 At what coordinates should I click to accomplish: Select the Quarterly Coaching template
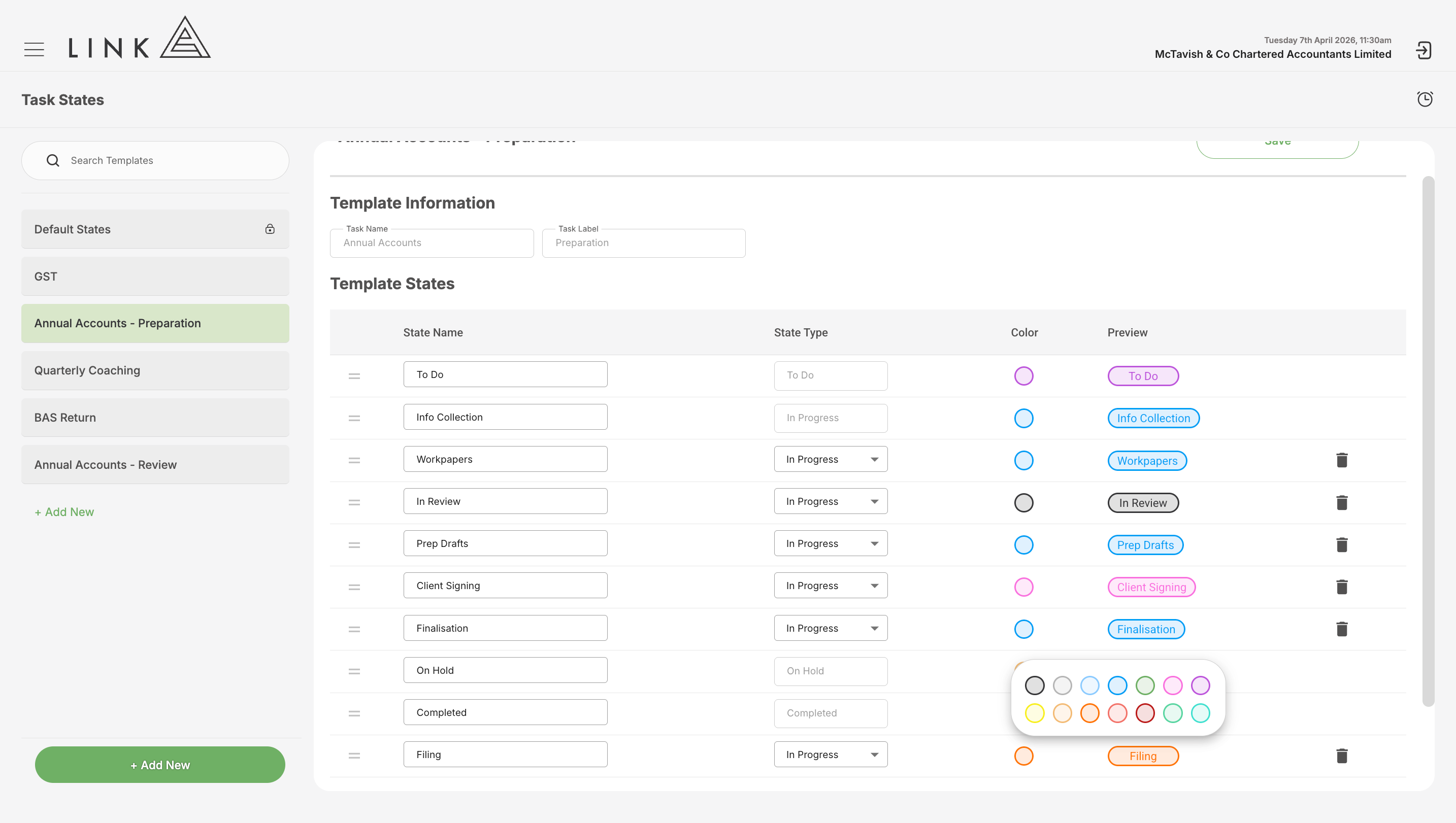click(155, 371)
